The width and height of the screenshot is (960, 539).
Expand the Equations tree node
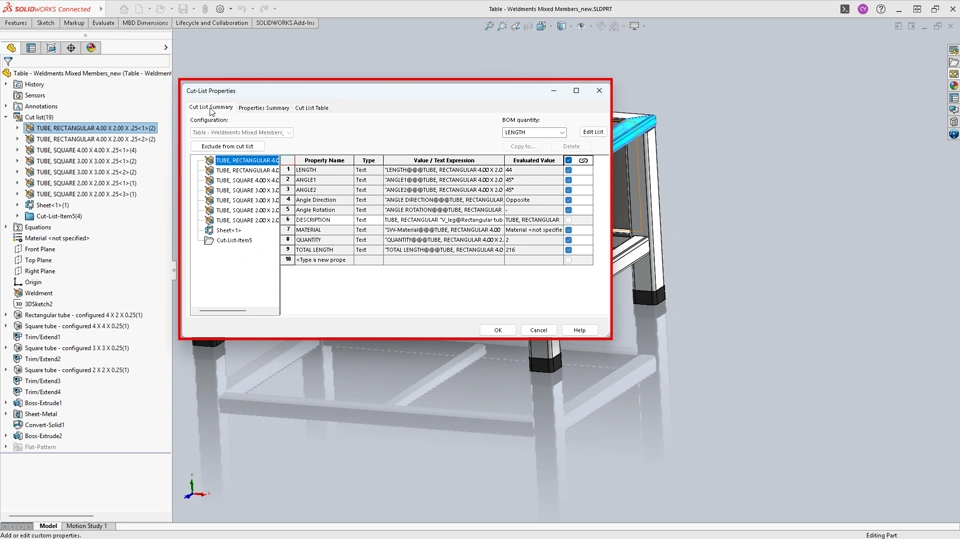pos(6,227)
